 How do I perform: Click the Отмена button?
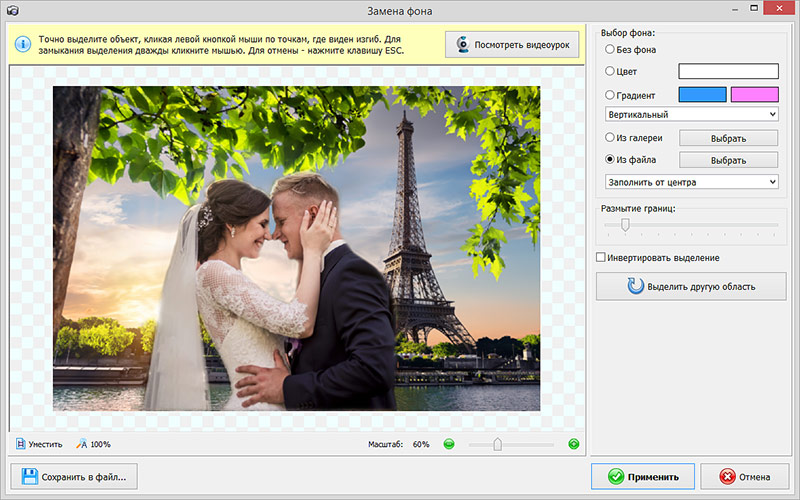(745, 477)
